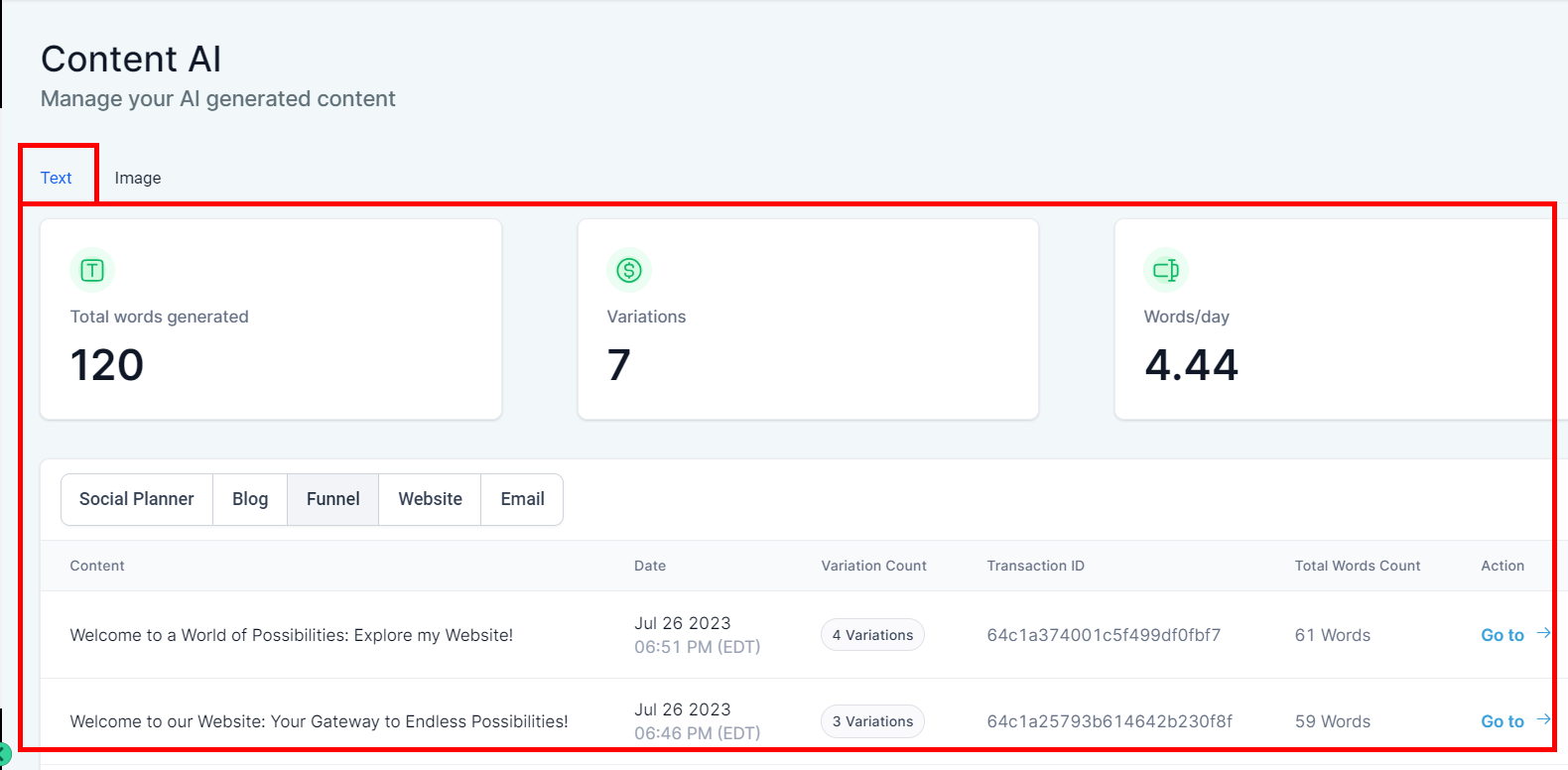Select the Social Planner tab
Viewport: 1568px width, 770px height.
pyautogui.click(x=137, y=499)
